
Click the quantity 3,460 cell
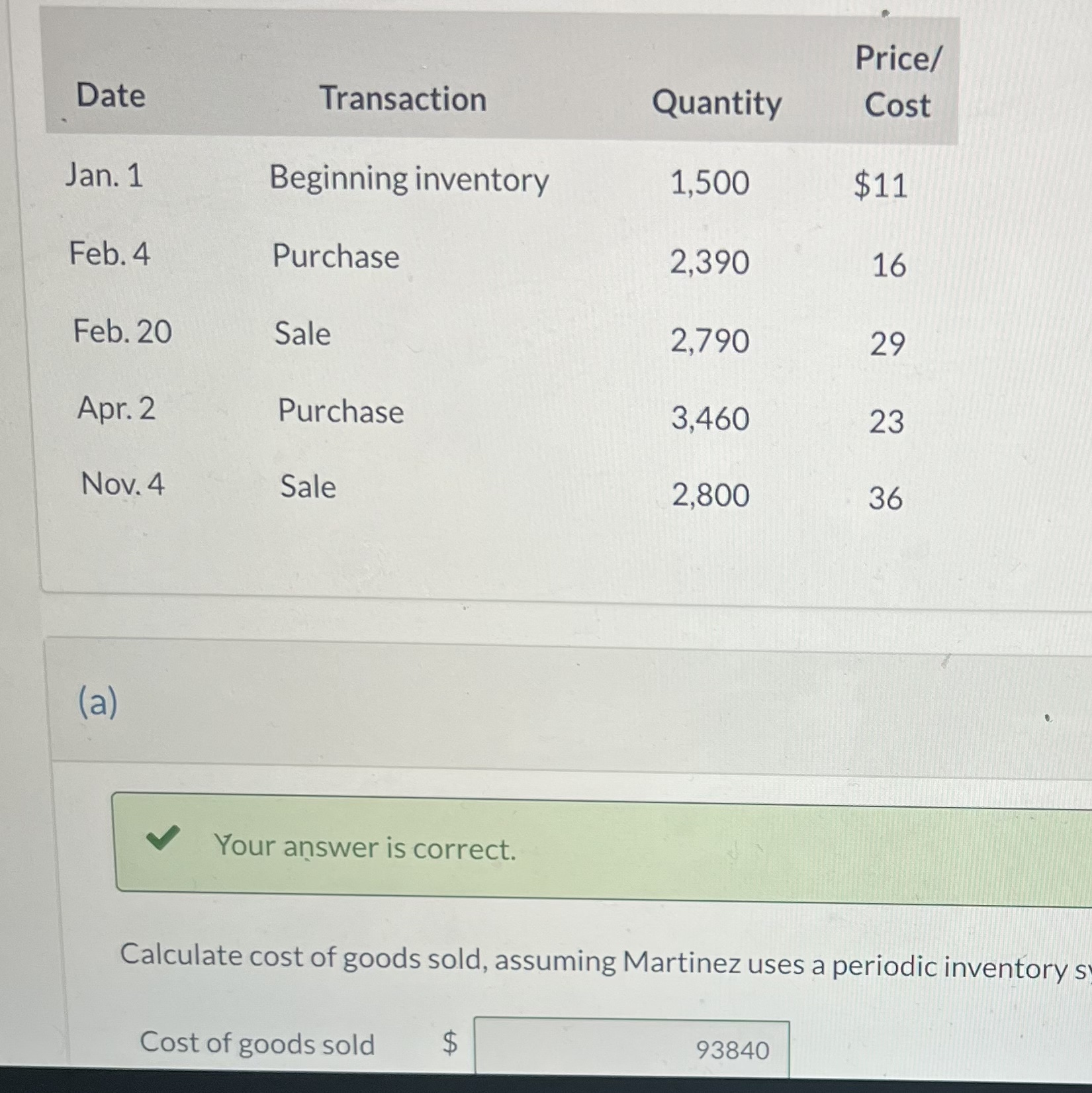tap(710, 418)
